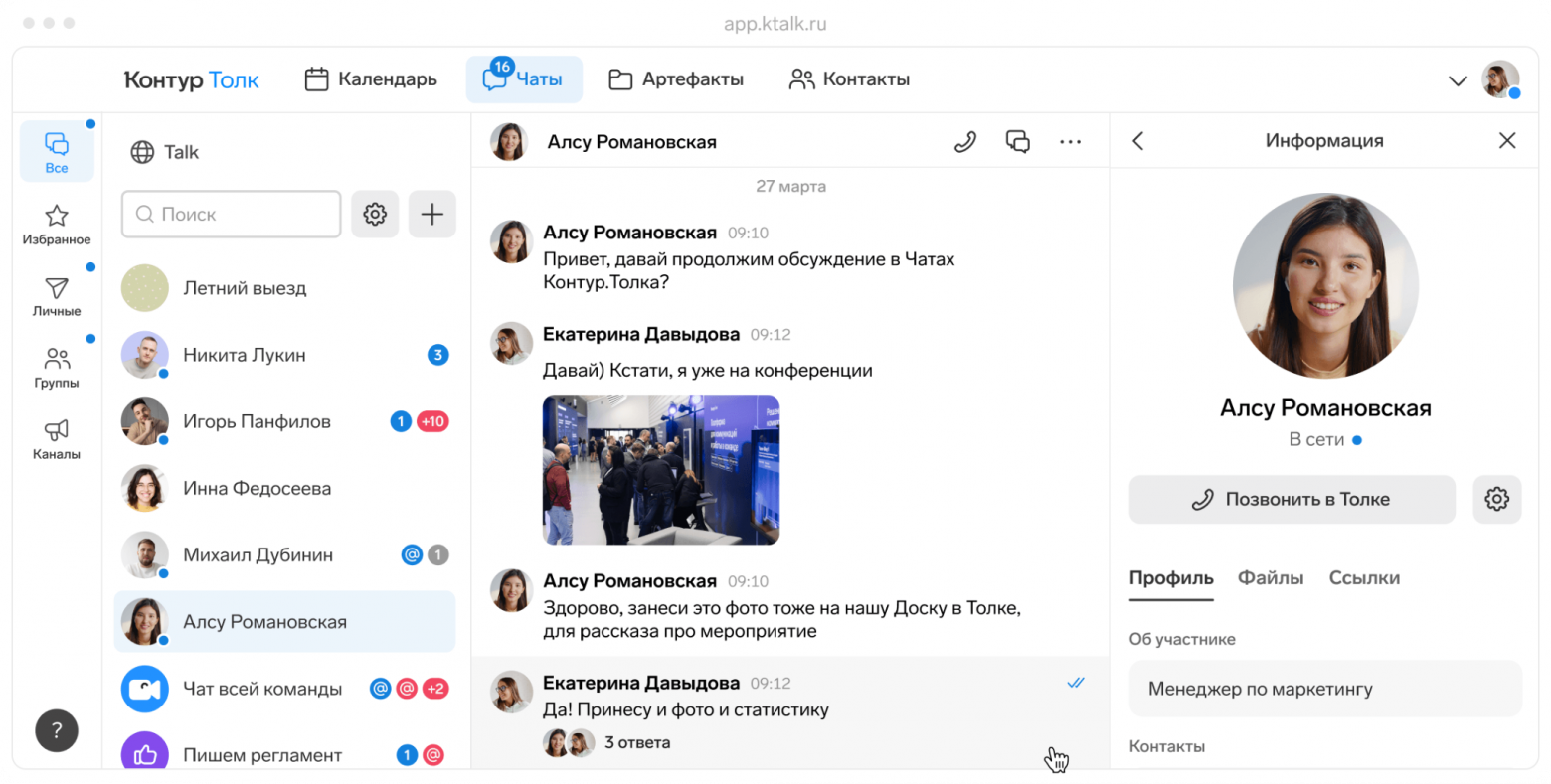
Task: Open the Летний выезд chat
Action: 285,288
